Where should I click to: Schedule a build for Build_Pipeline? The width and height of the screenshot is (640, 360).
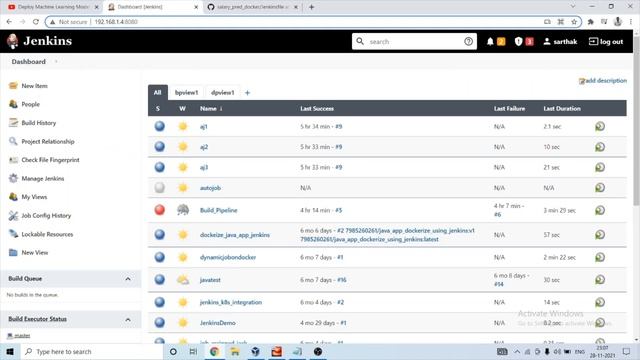[x=600, y=210]
